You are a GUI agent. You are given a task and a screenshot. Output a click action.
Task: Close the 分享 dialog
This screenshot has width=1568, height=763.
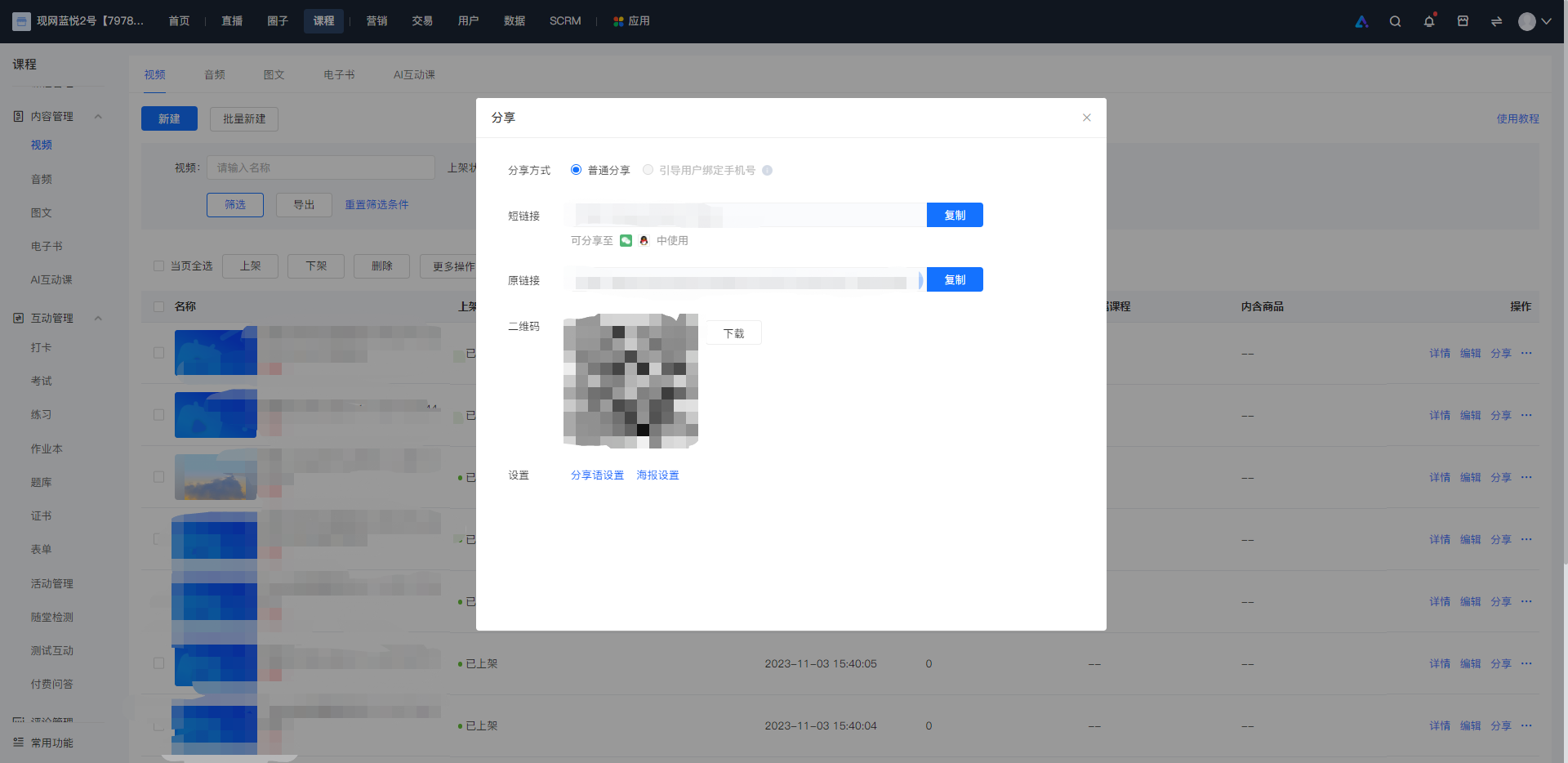(x=1086, y=118)
